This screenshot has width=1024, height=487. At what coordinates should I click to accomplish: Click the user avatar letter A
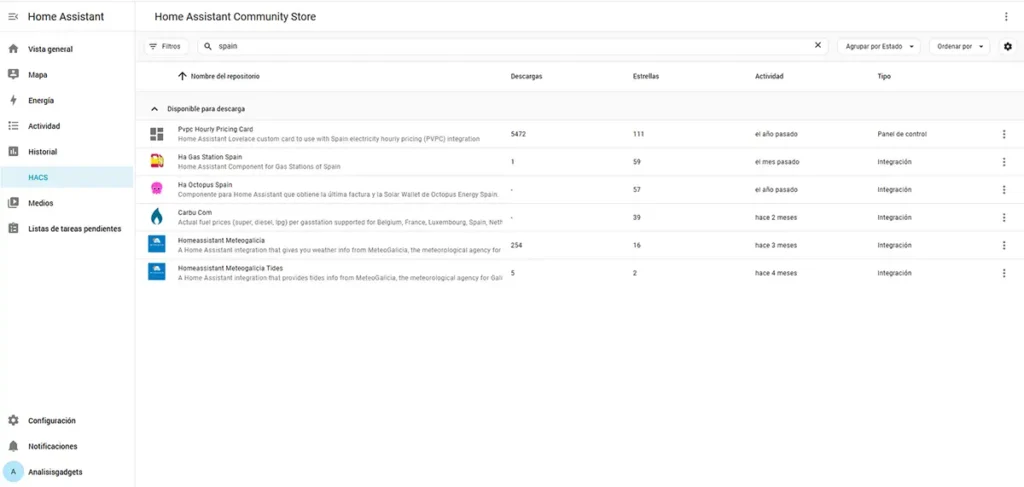[13, 471]
